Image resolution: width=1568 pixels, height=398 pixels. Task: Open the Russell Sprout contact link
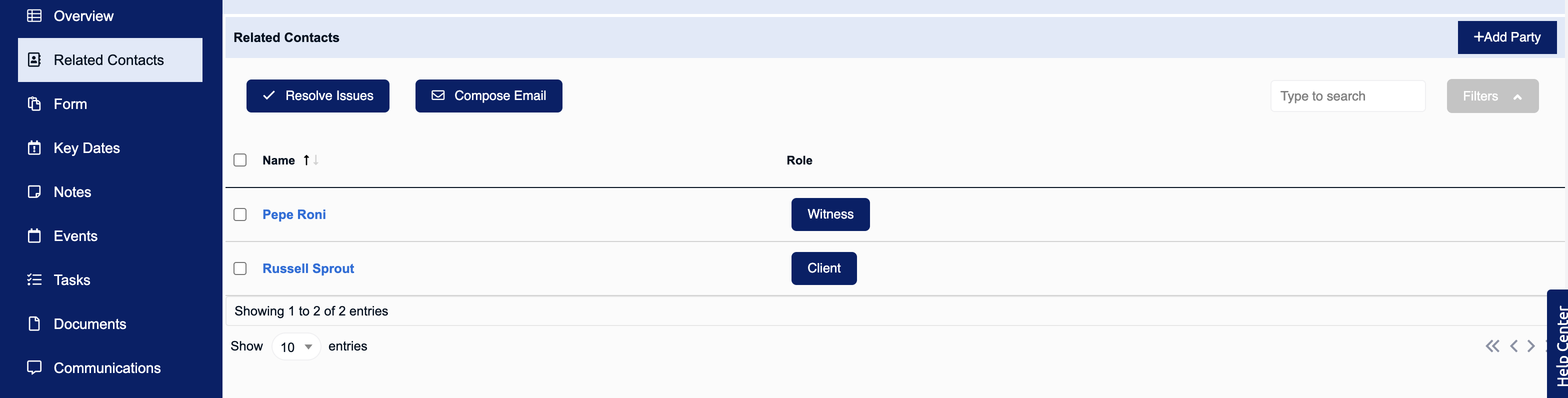[308, 268]
